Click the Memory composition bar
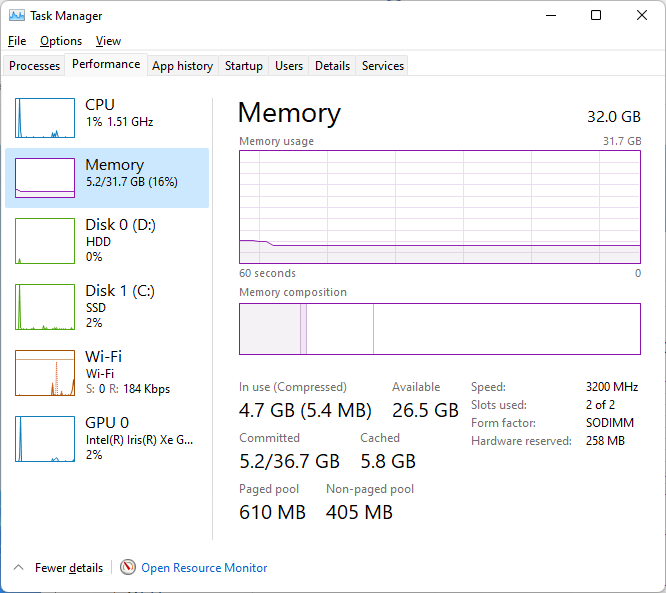 (x=440, y=329)
